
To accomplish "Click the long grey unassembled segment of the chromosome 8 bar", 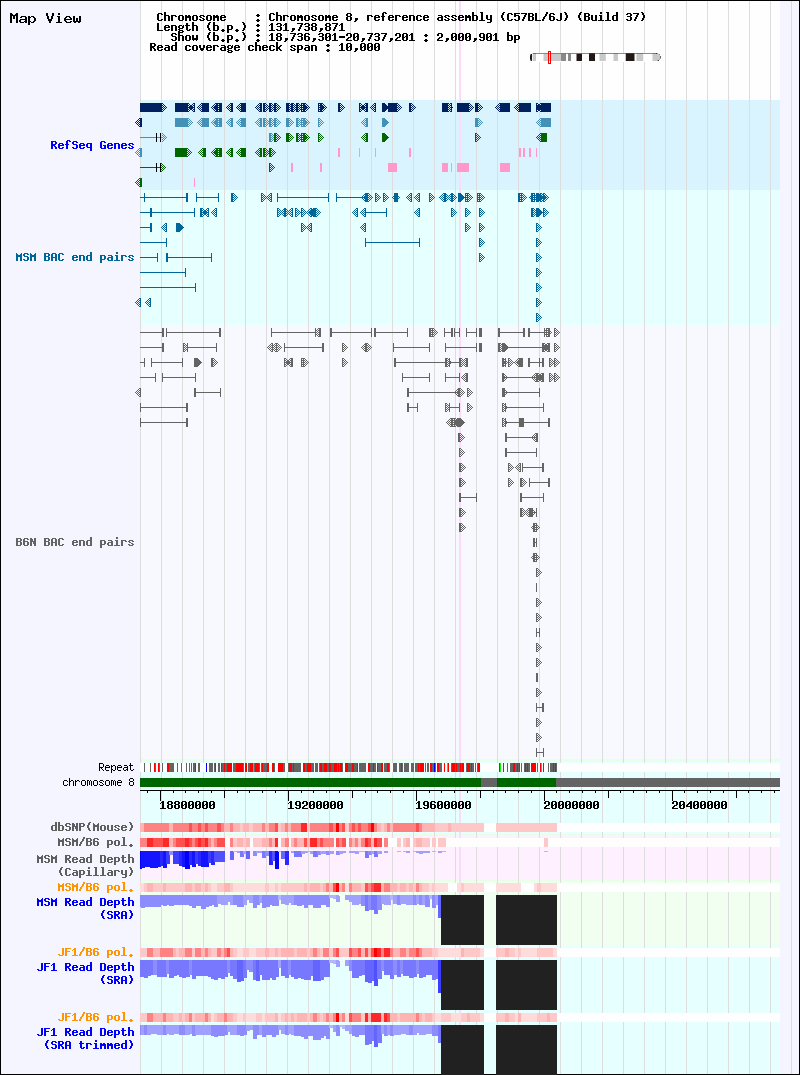I will click(x=668, y=782).
